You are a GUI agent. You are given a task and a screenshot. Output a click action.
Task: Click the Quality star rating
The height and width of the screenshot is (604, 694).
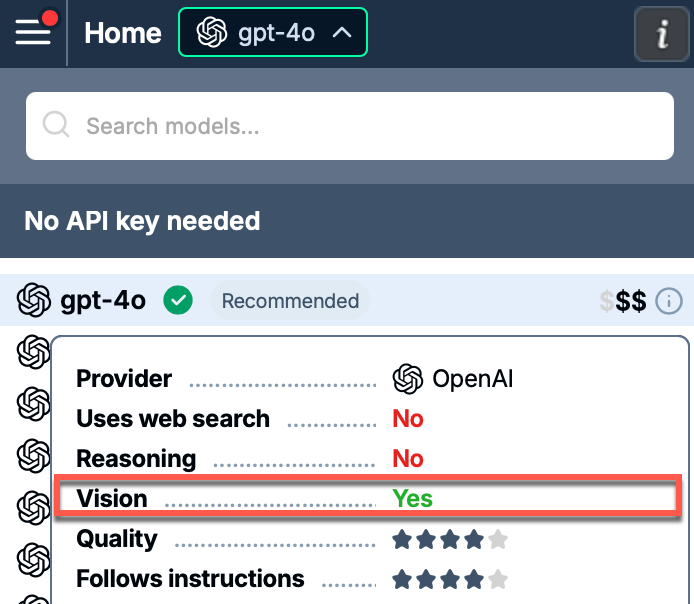pyautogui.click(x=450, y=539)
